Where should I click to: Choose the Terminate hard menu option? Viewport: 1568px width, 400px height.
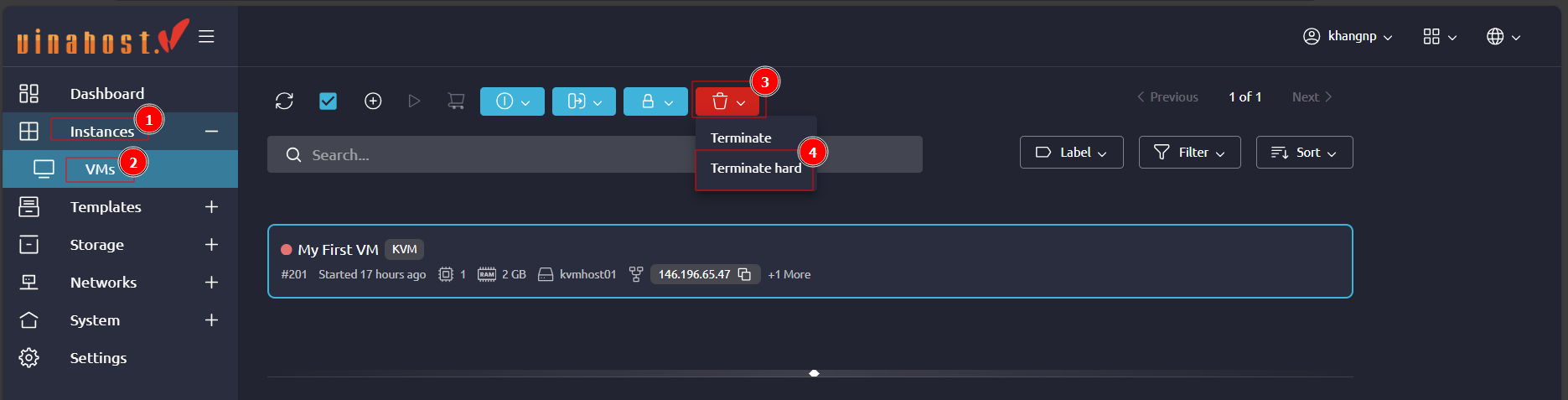pyautogui.click(x=755, y=169)
